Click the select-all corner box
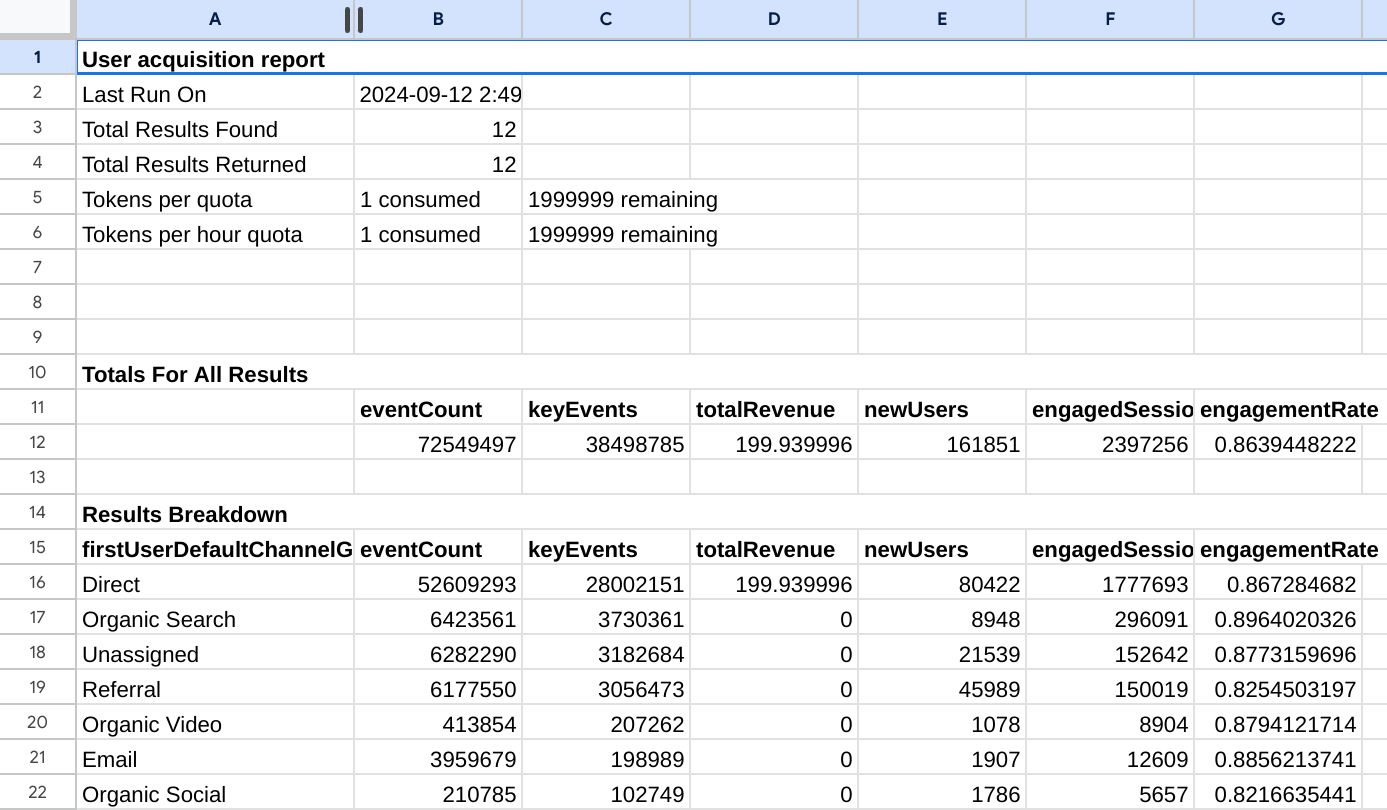Screen dimensions: 1387x810 pos(37,18)
